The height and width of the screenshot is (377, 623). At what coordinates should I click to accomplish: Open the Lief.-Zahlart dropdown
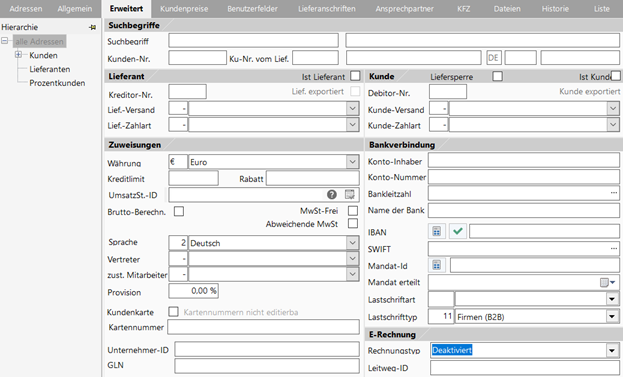point(352,125)
